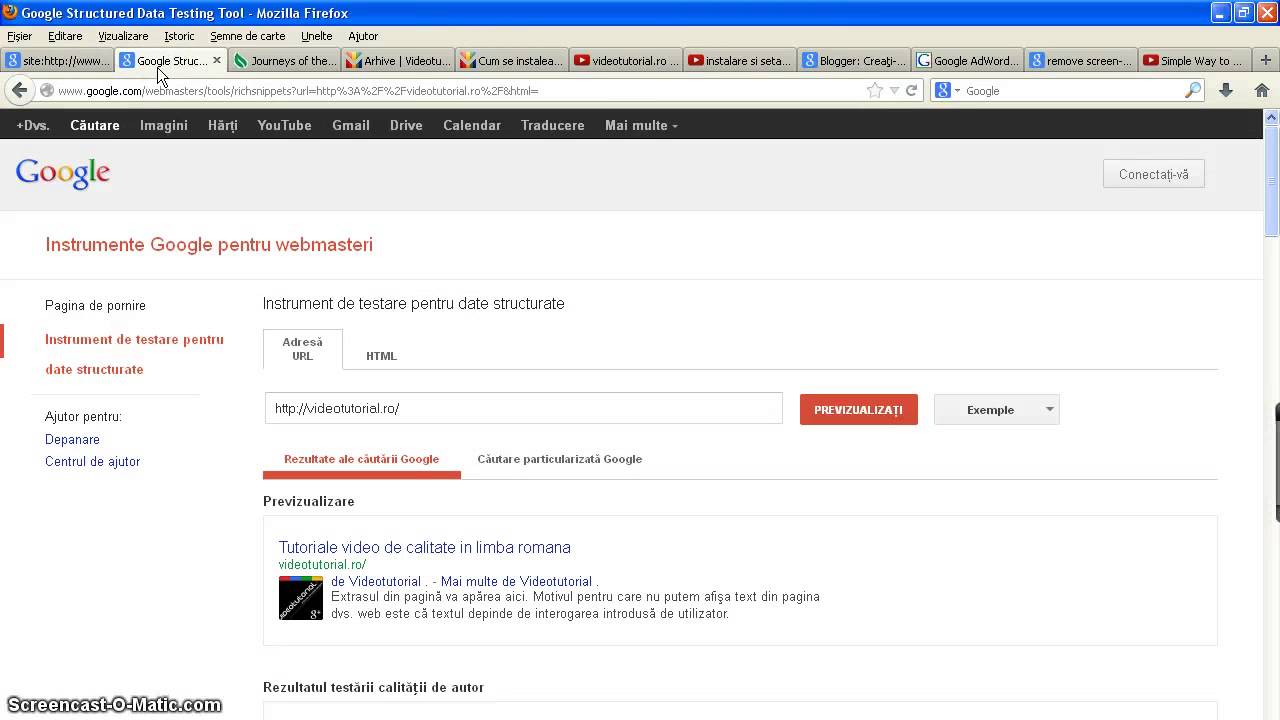Expand the Exemple dropdown
Screen dimensions: 1280x720
tap(996, 409)
